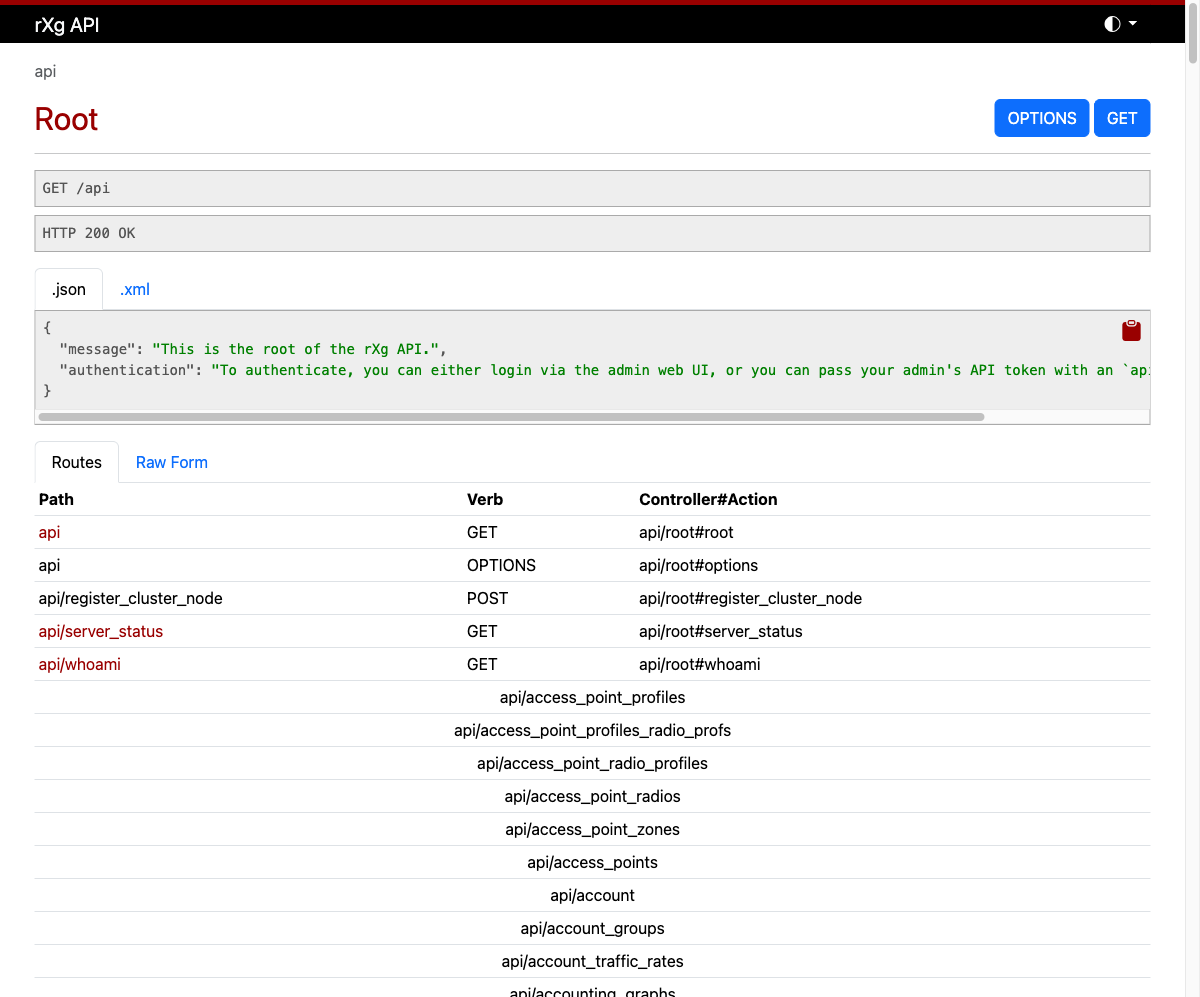Viewport: 1200px width, 997px height.
Task: Click the HTTP 200 OK status box
Action: tap(592, 233)
